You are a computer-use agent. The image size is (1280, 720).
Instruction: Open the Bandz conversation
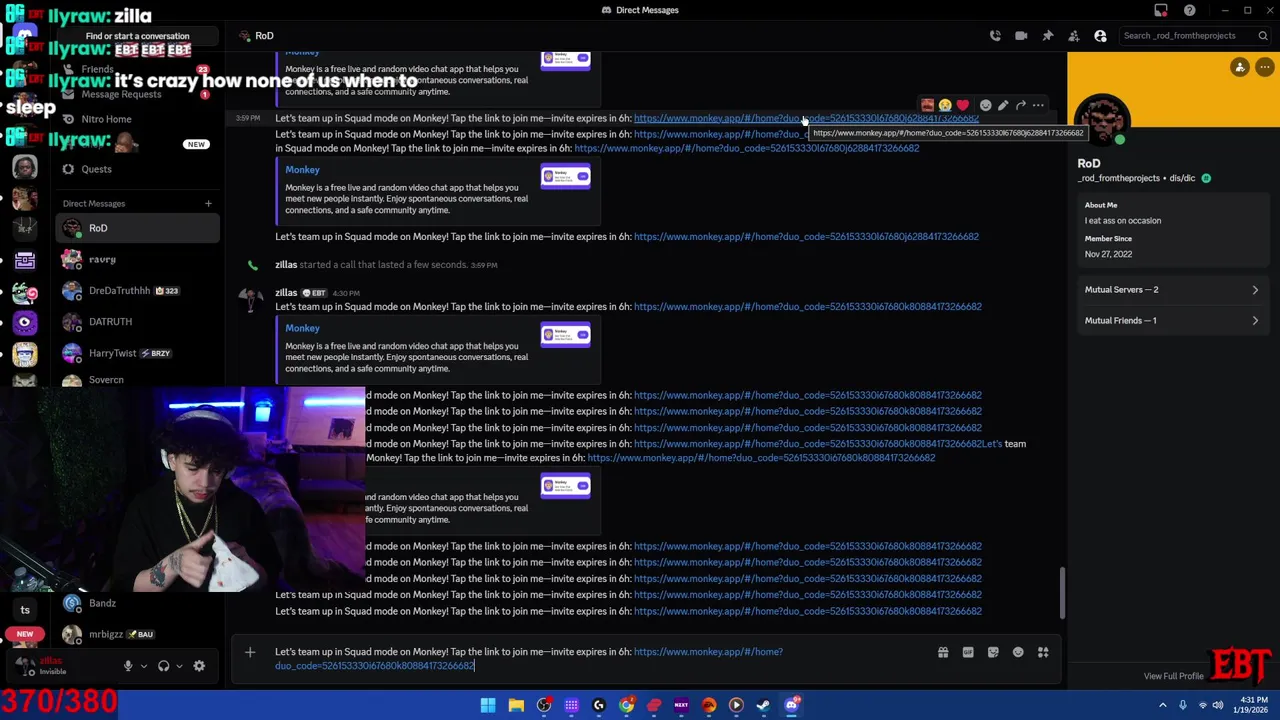tap(137, 603)
